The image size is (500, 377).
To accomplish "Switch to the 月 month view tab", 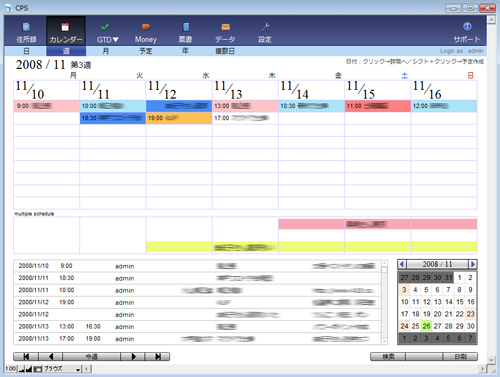I will (x=106, y=51).
